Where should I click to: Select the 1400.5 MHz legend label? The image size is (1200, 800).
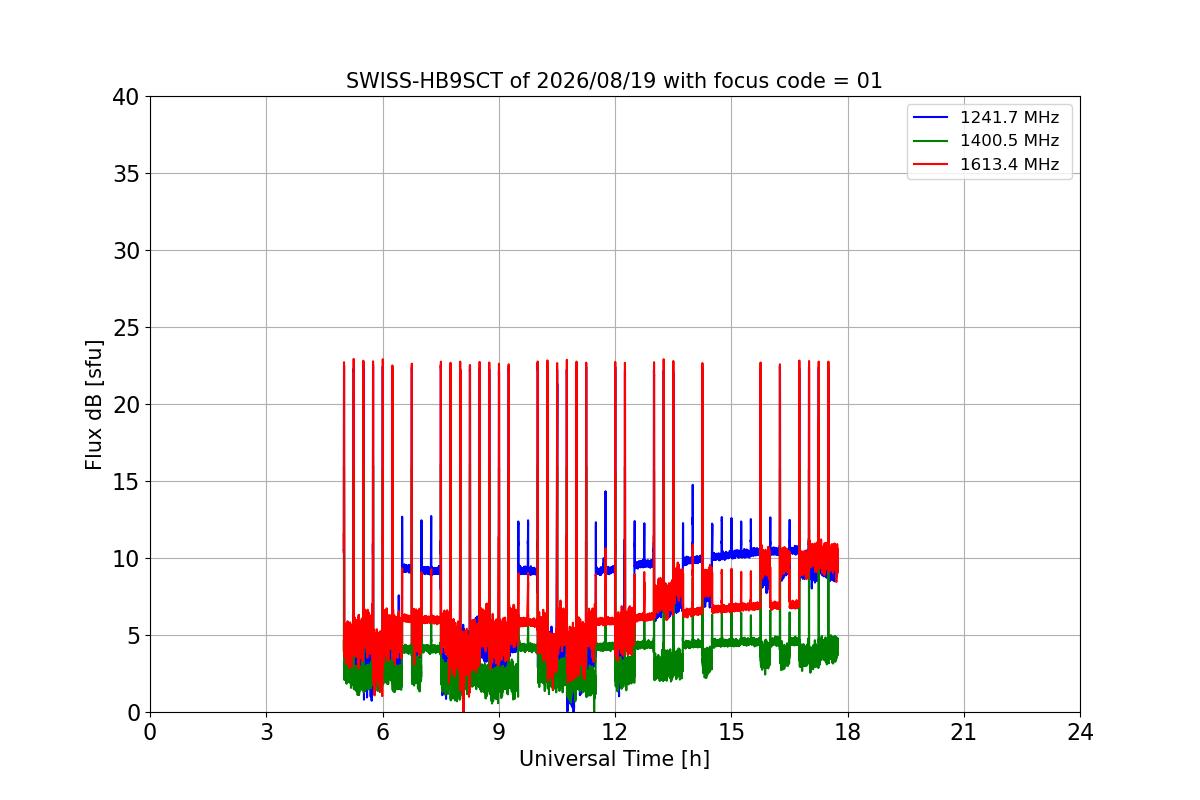tap(1009, 141)
